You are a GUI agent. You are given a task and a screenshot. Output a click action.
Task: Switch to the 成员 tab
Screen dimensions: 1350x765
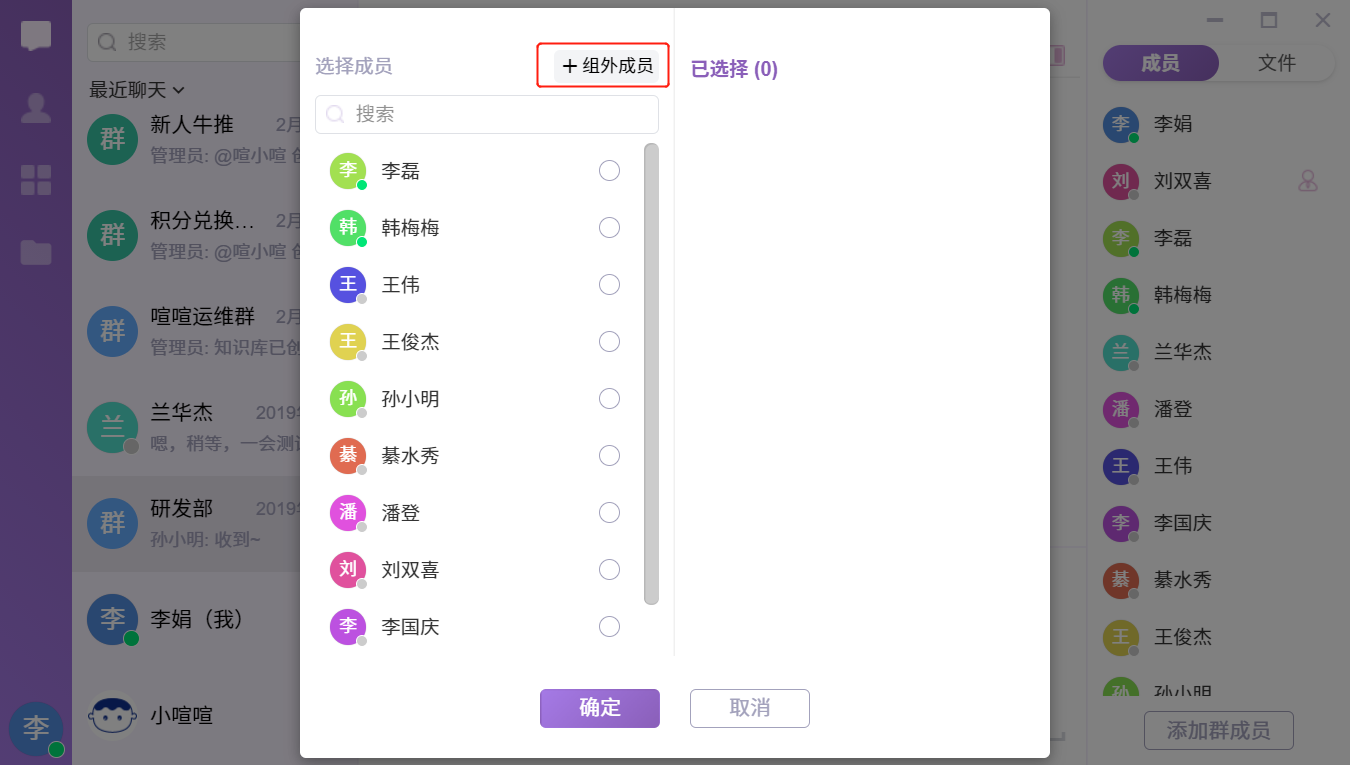point(1160,63)
